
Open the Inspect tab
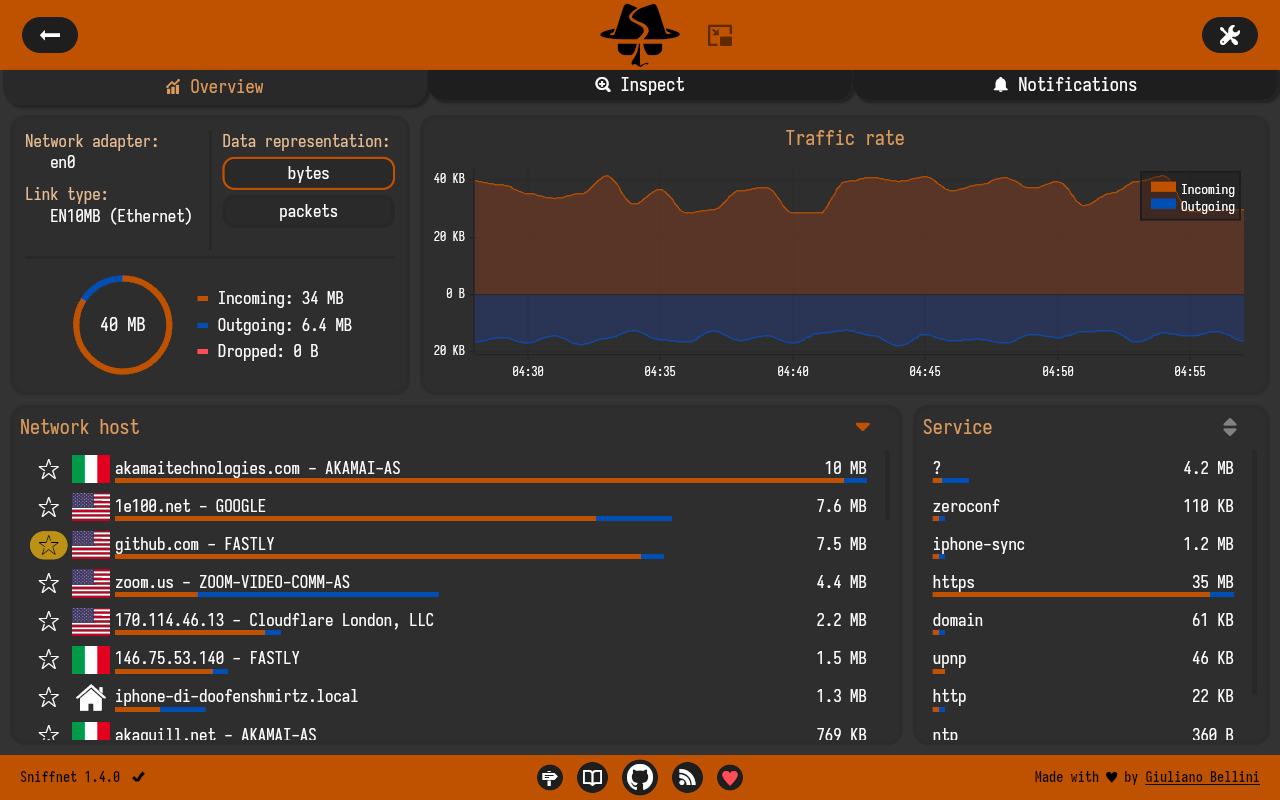coord(640,85)
